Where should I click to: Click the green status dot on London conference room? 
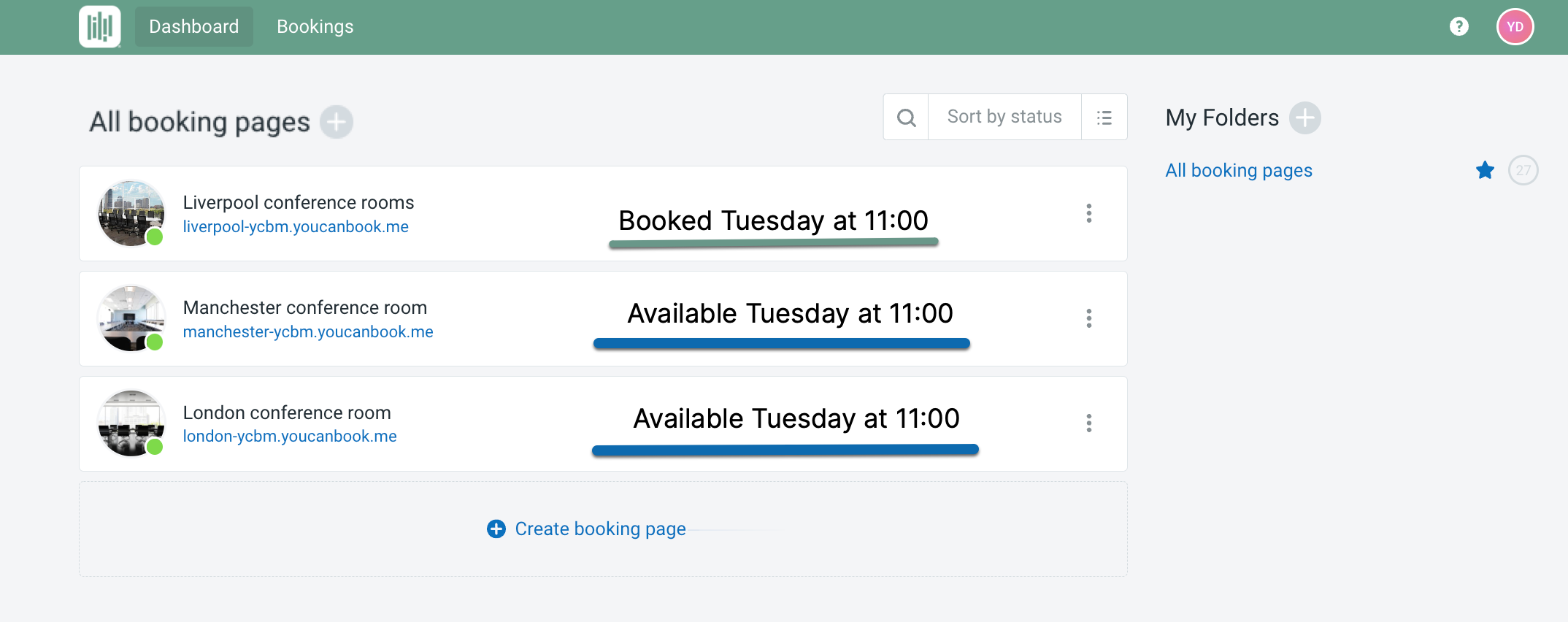[x=155, y=446]
